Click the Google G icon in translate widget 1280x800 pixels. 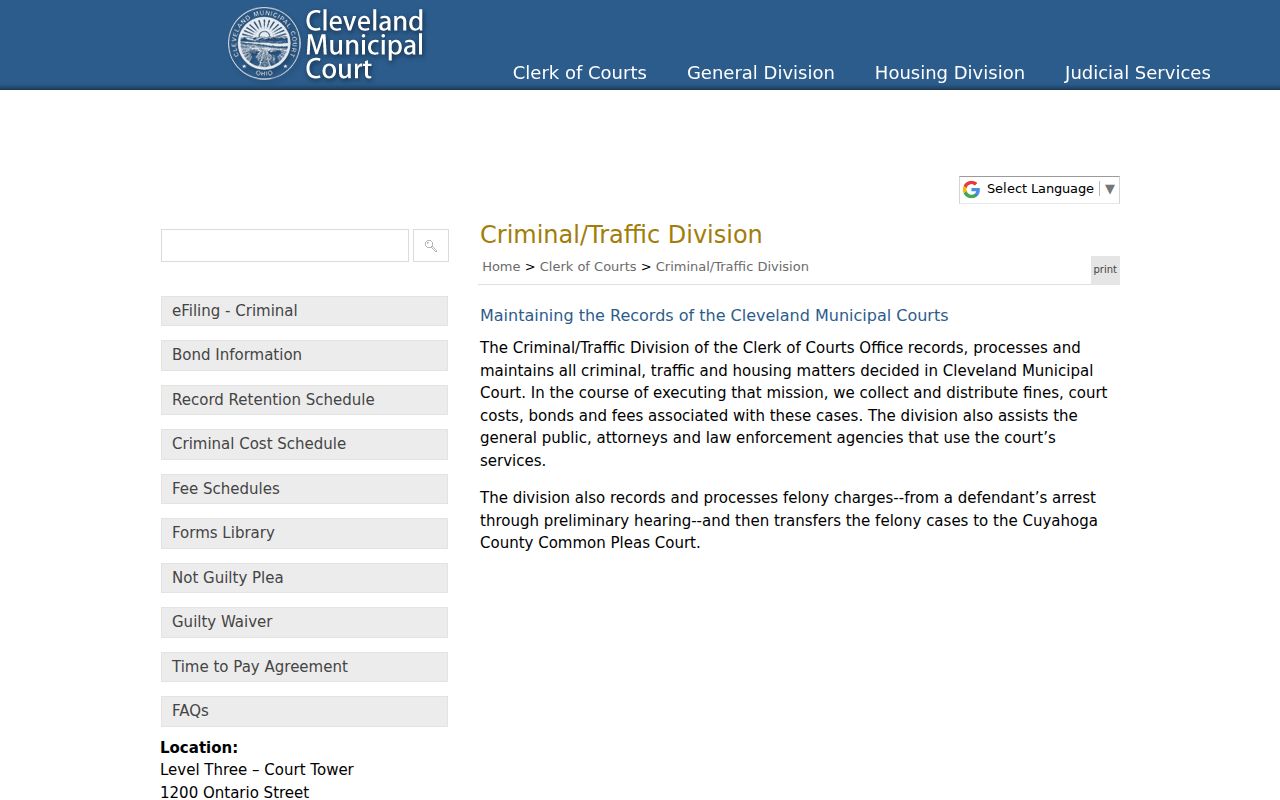[971, 189]
